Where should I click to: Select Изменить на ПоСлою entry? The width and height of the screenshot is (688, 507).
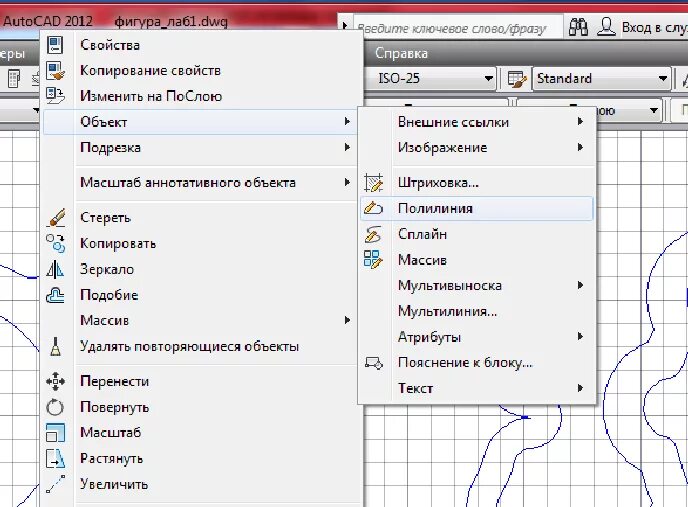click(x=201, y=96)
